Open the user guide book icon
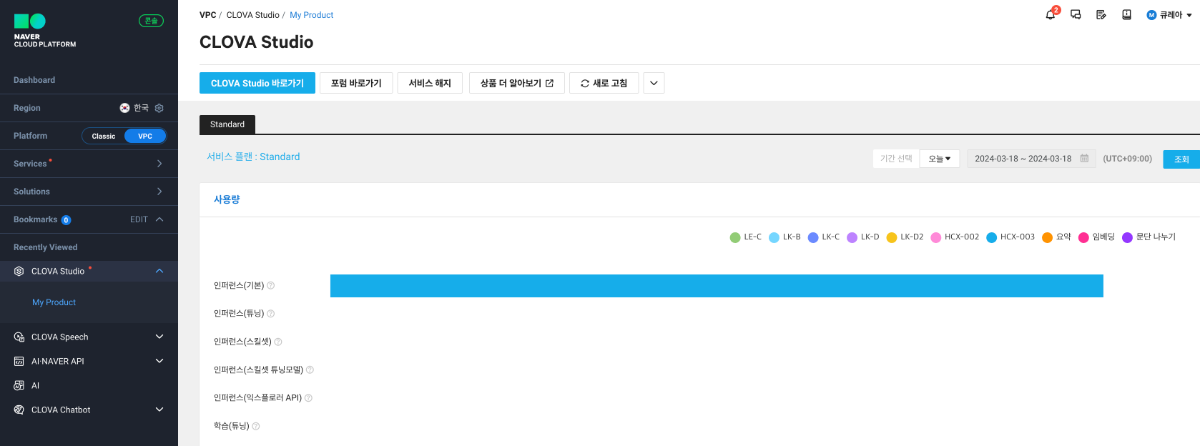Image resolution: width=1200 pixels, height=446 pixels. pos(1126,15)
